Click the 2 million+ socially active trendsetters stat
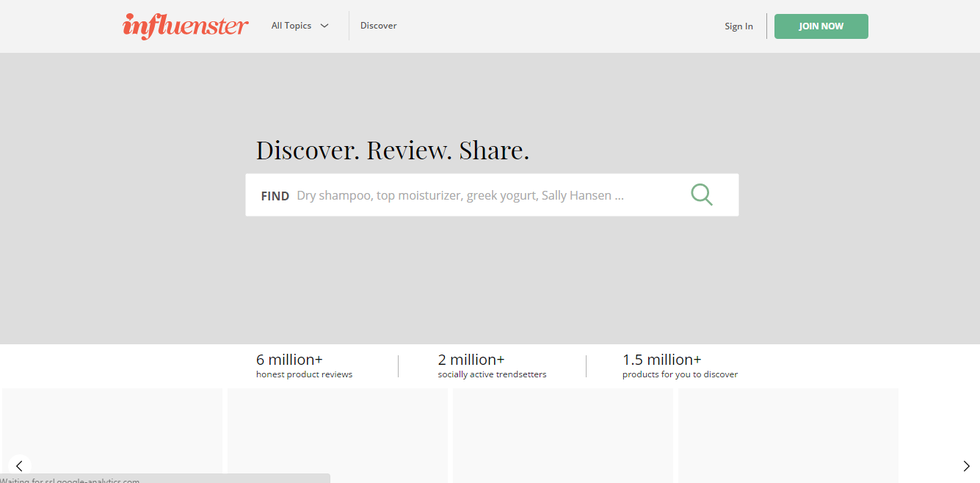This screenshot has height=483, width=980. (x=492, y=366)
